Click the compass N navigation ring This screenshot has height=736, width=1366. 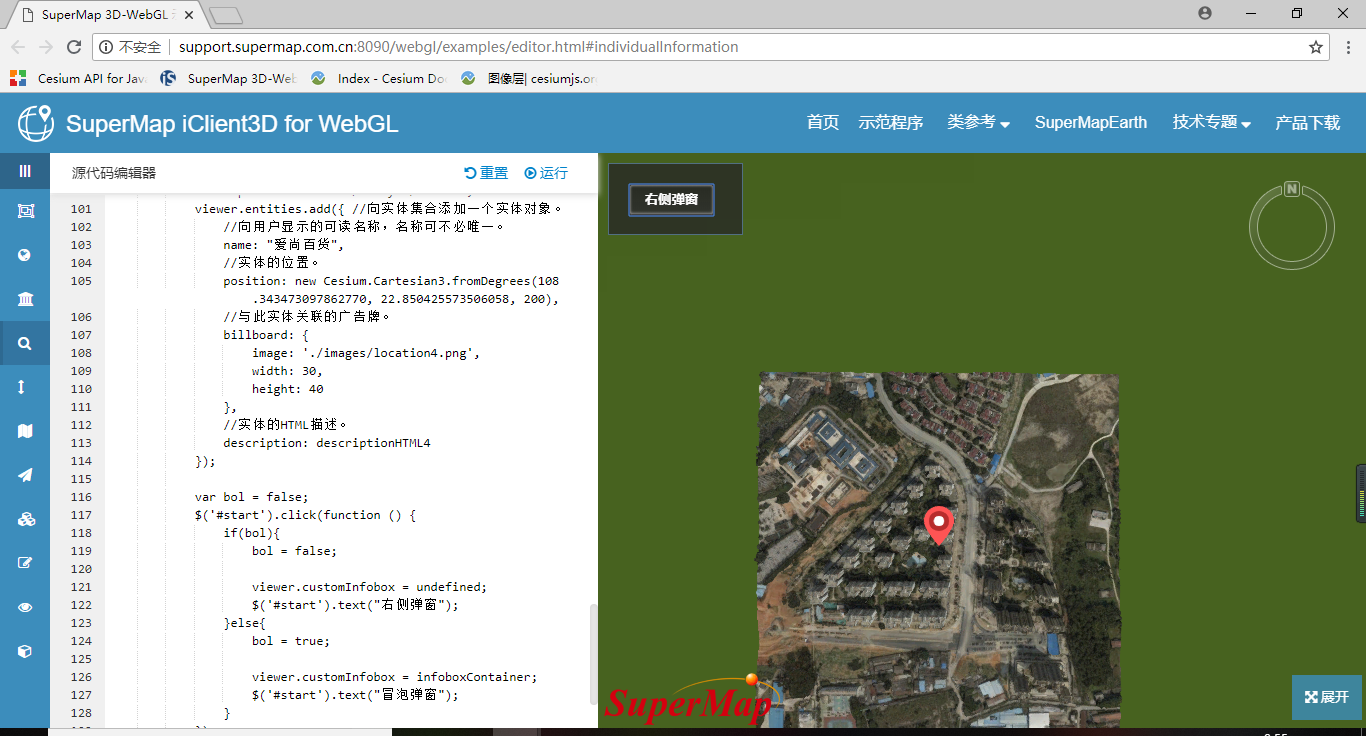[1291, 227]
